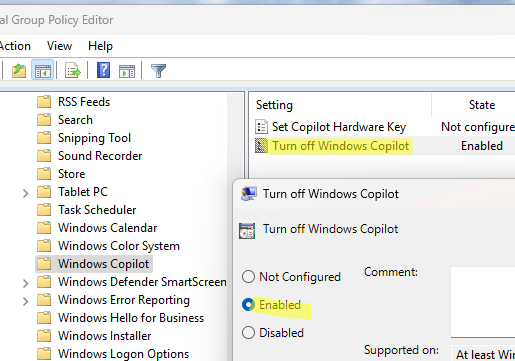515x361 pixels.
Task: Sort by the State column header
Action: [482, 105]
